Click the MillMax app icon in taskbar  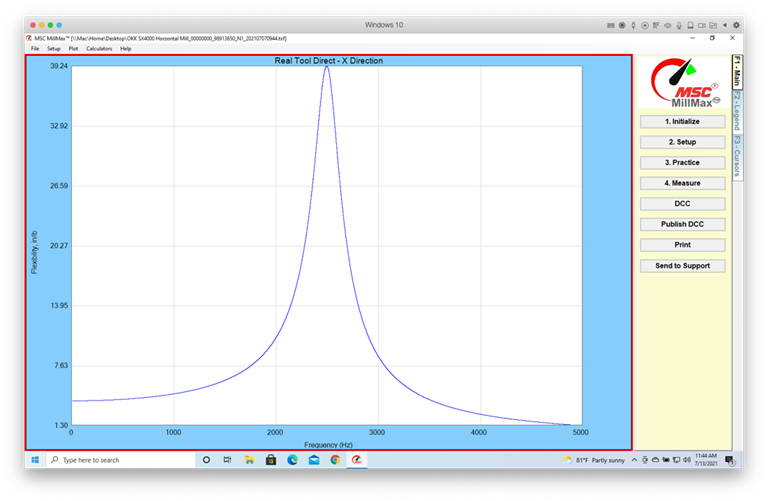coord(357,460)
